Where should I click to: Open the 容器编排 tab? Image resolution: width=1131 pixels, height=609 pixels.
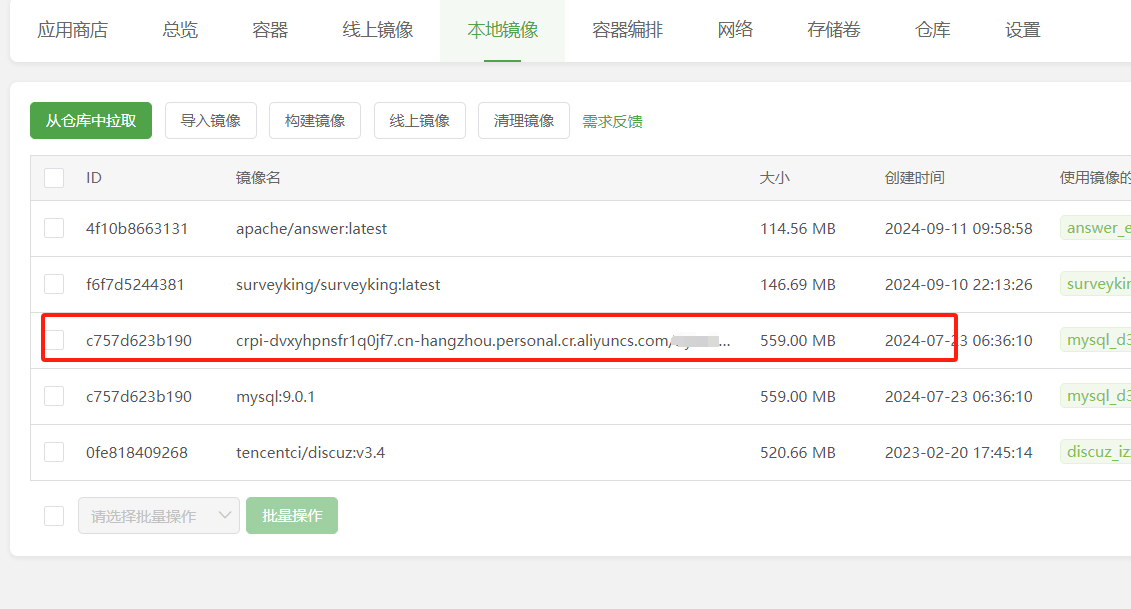pos(627,30)
